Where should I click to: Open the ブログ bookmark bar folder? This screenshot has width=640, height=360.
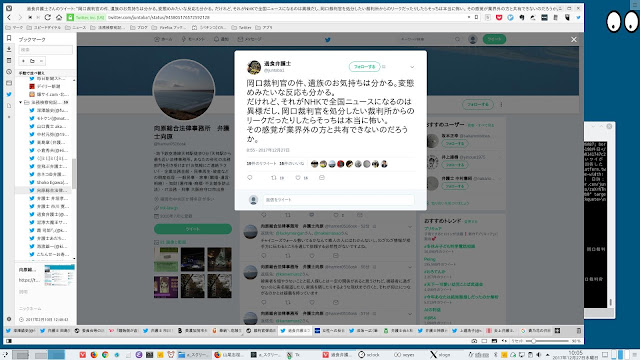(x=139, y=28)
